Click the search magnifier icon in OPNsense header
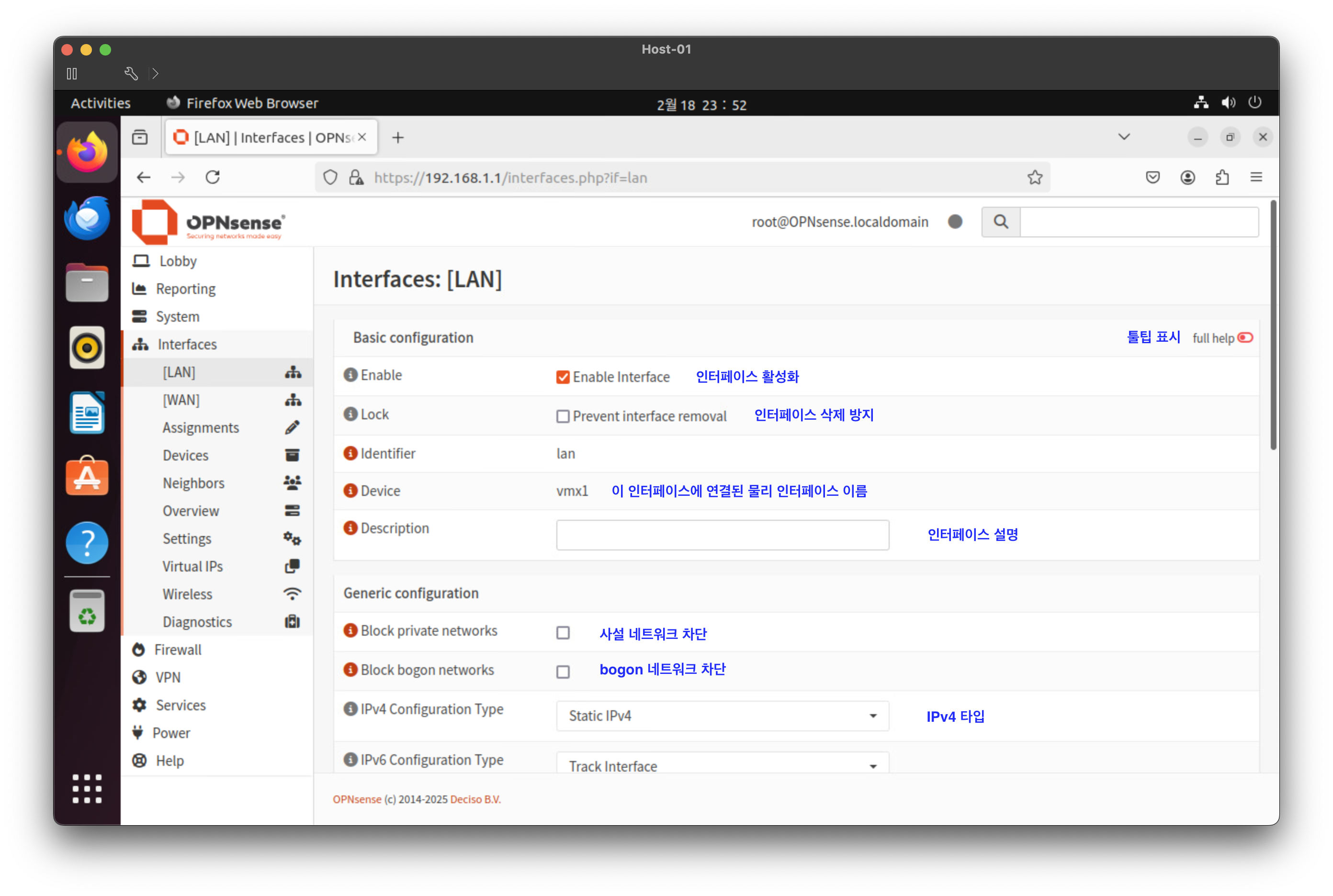The width and height of the screenshot is (1333, 896). pyautogui.click(x=1000, y=222)
